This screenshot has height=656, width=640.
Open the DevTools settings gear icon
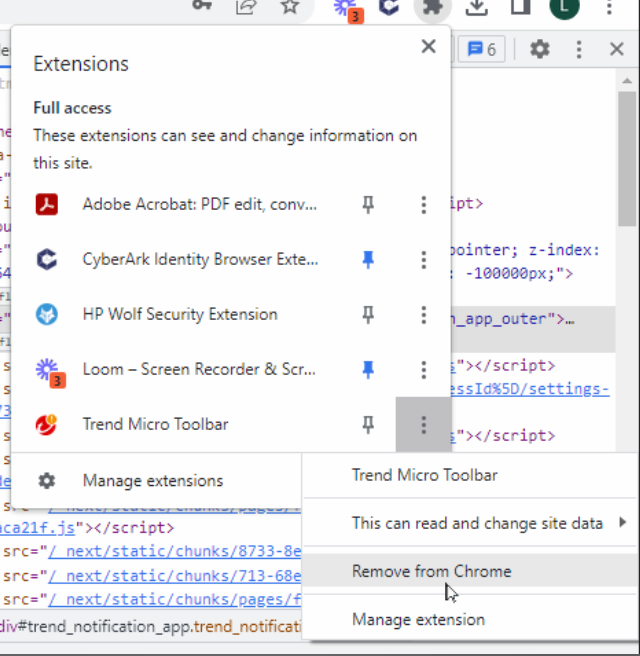tap(540, 49)
